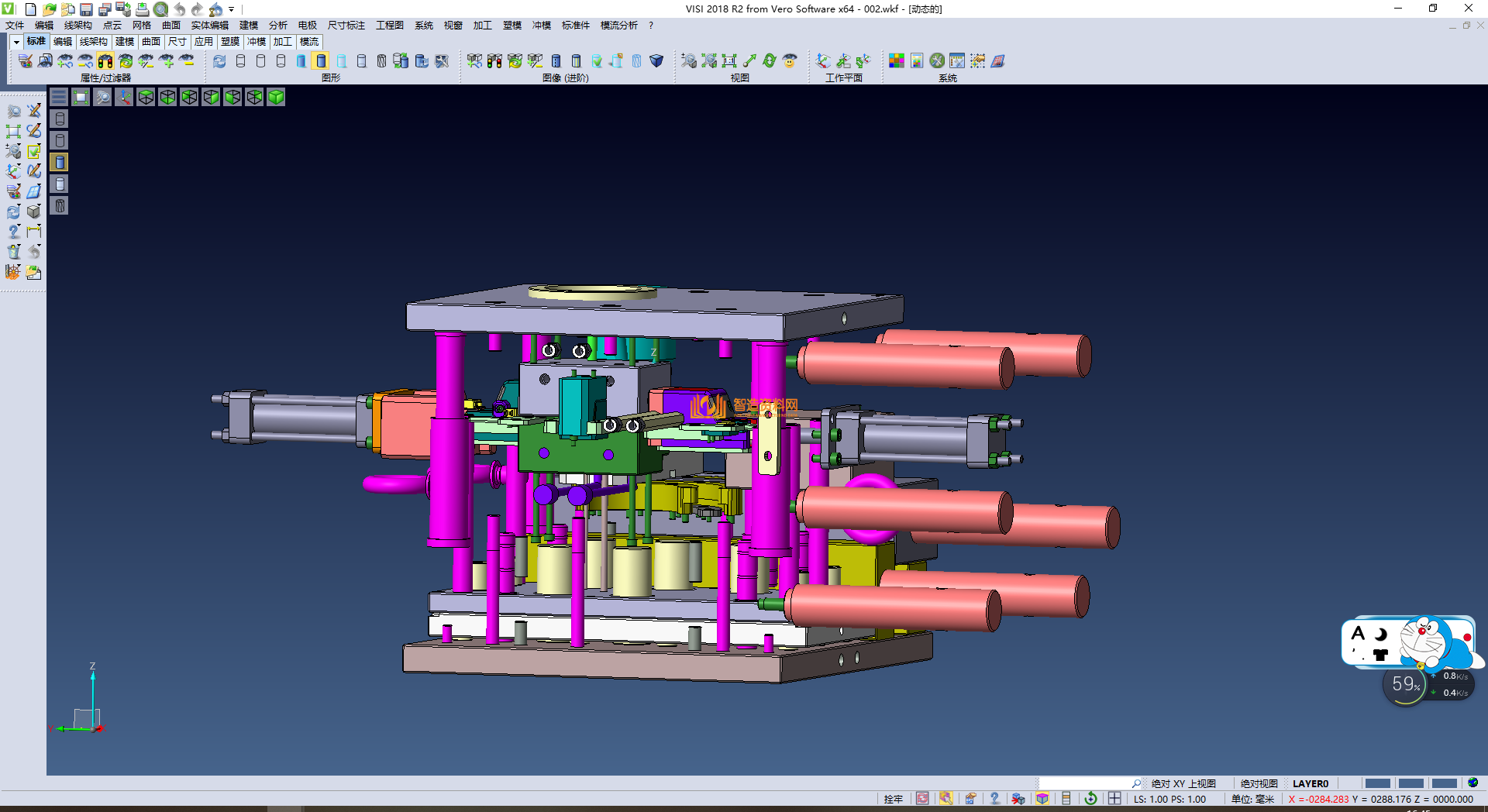Click the zoom magnifier icon in viewport toolbar

click(102, 97)
